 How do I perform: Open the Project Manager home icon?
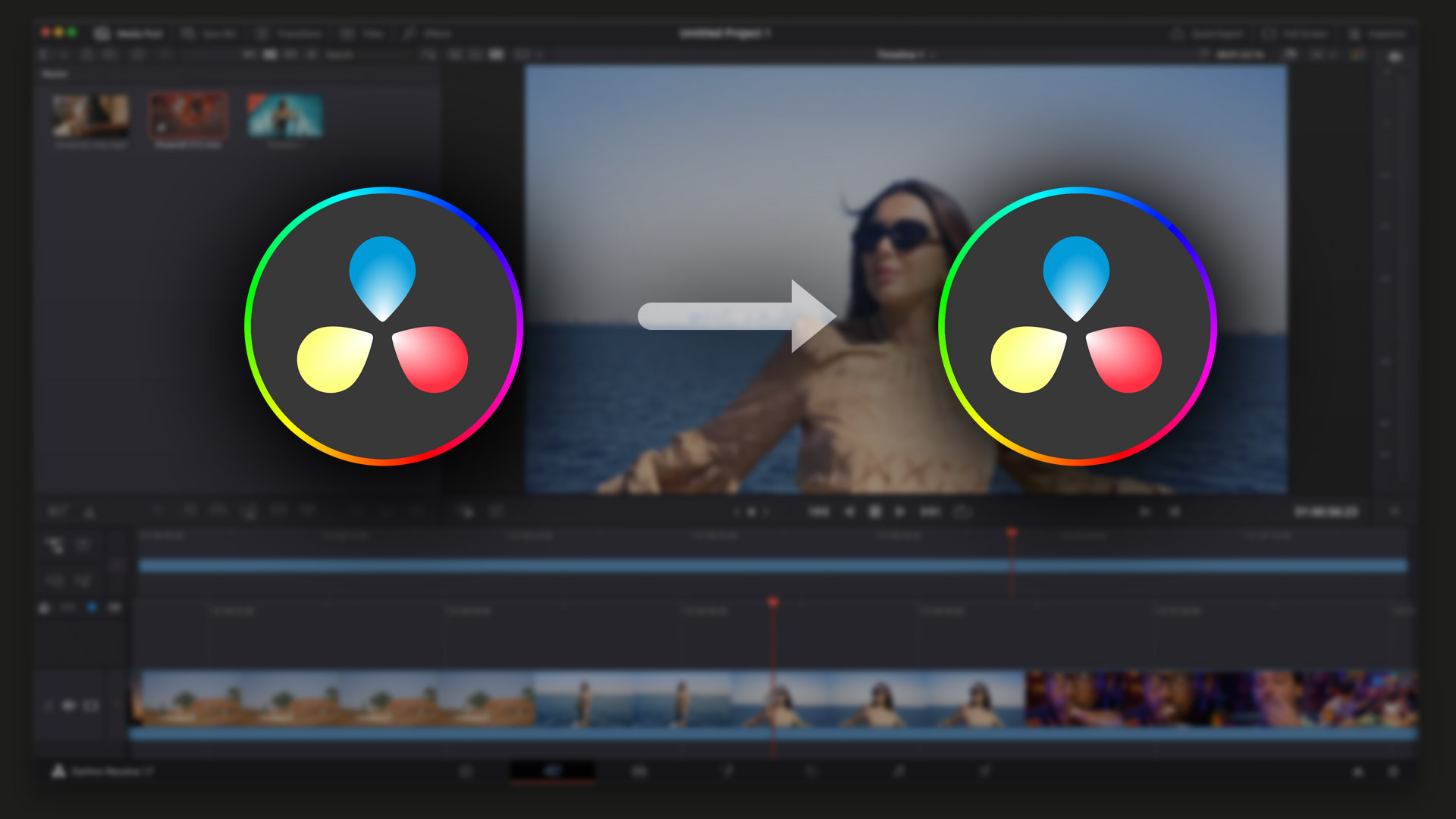[1358, 771]
